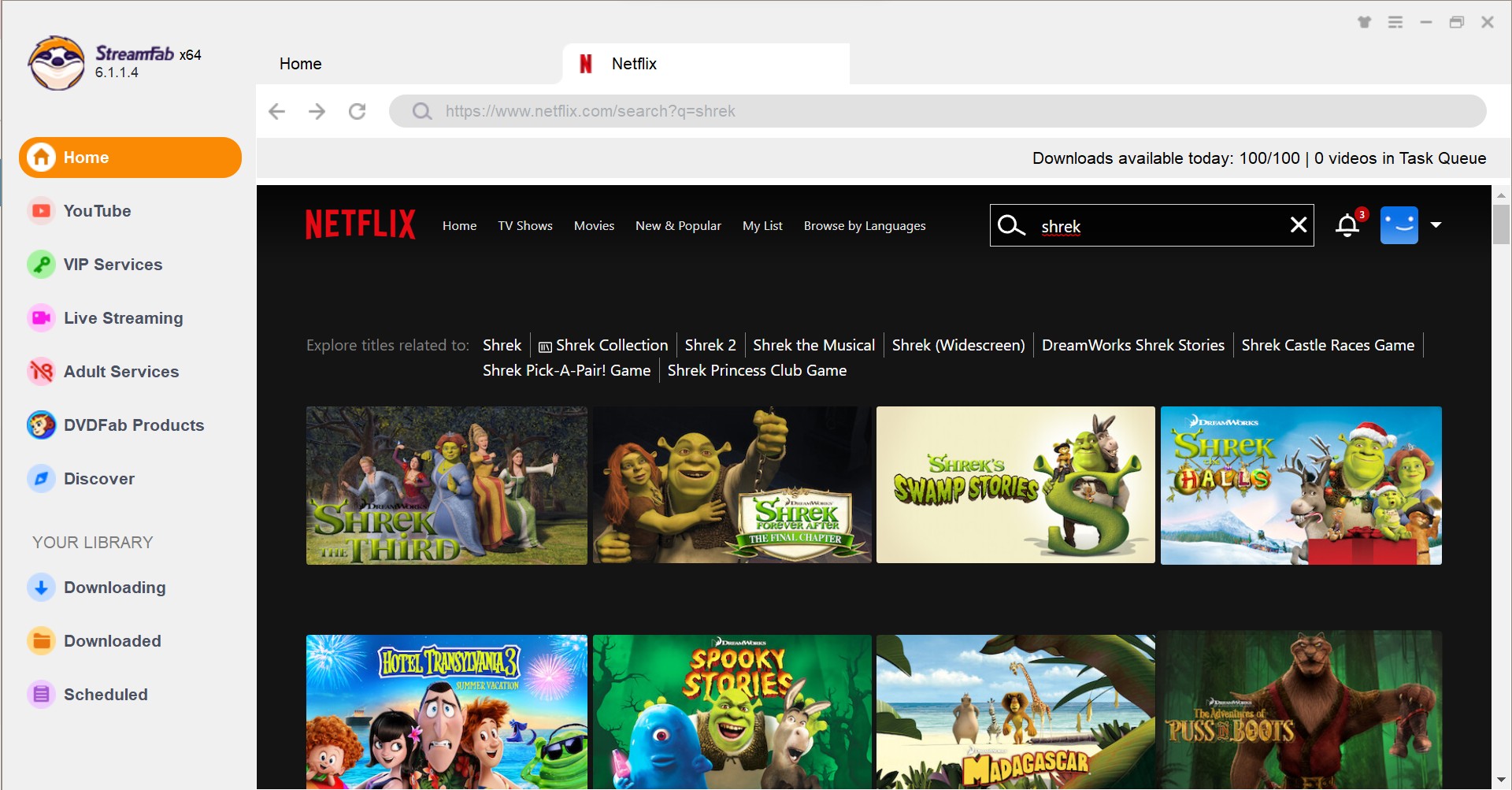Open Adult Services icon
Viewport: 1512px width, 790px height.
[x=41, y=372]
